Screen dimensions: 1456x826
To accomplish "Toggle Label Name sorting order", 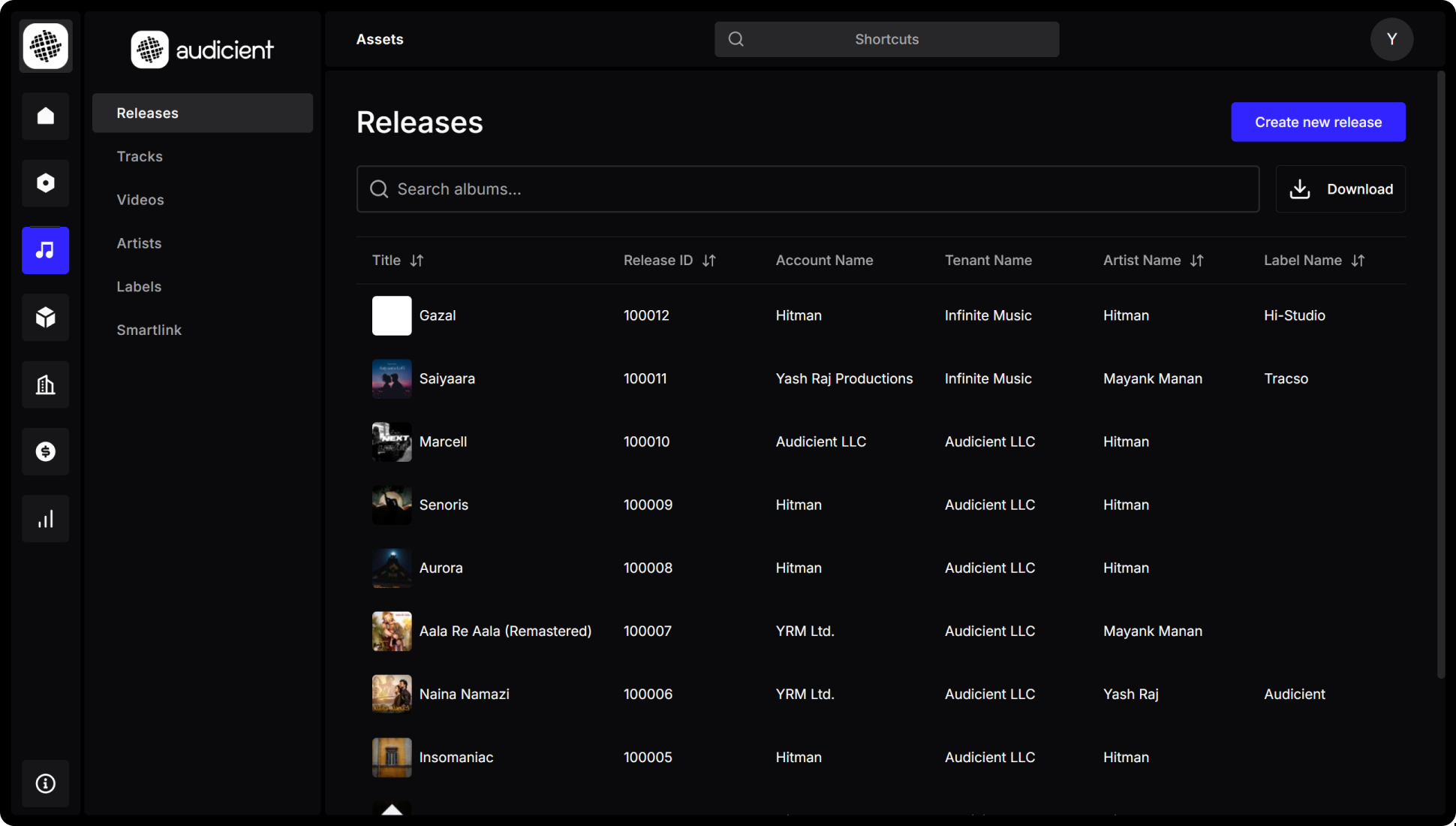I will (x=1358, y=261).
